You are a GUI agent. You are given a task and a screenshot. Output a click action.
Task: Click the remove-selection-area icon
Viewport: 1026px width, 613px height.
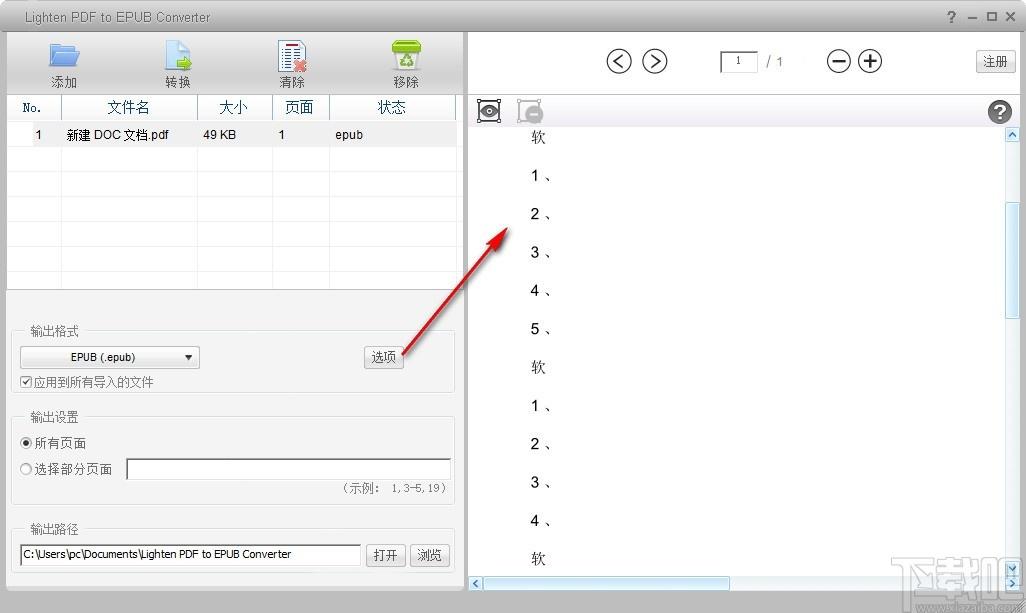point(529,111)
